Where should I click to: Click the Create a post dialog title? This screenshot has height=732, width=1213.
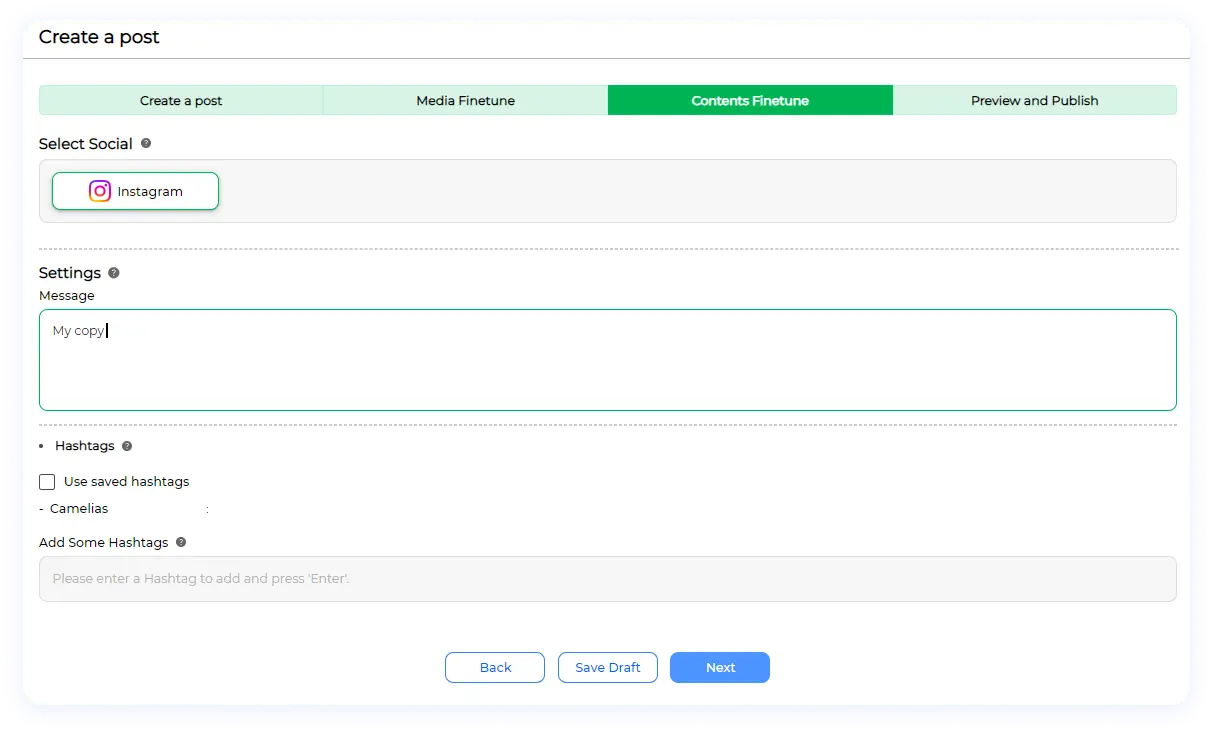tap(99, 38)
